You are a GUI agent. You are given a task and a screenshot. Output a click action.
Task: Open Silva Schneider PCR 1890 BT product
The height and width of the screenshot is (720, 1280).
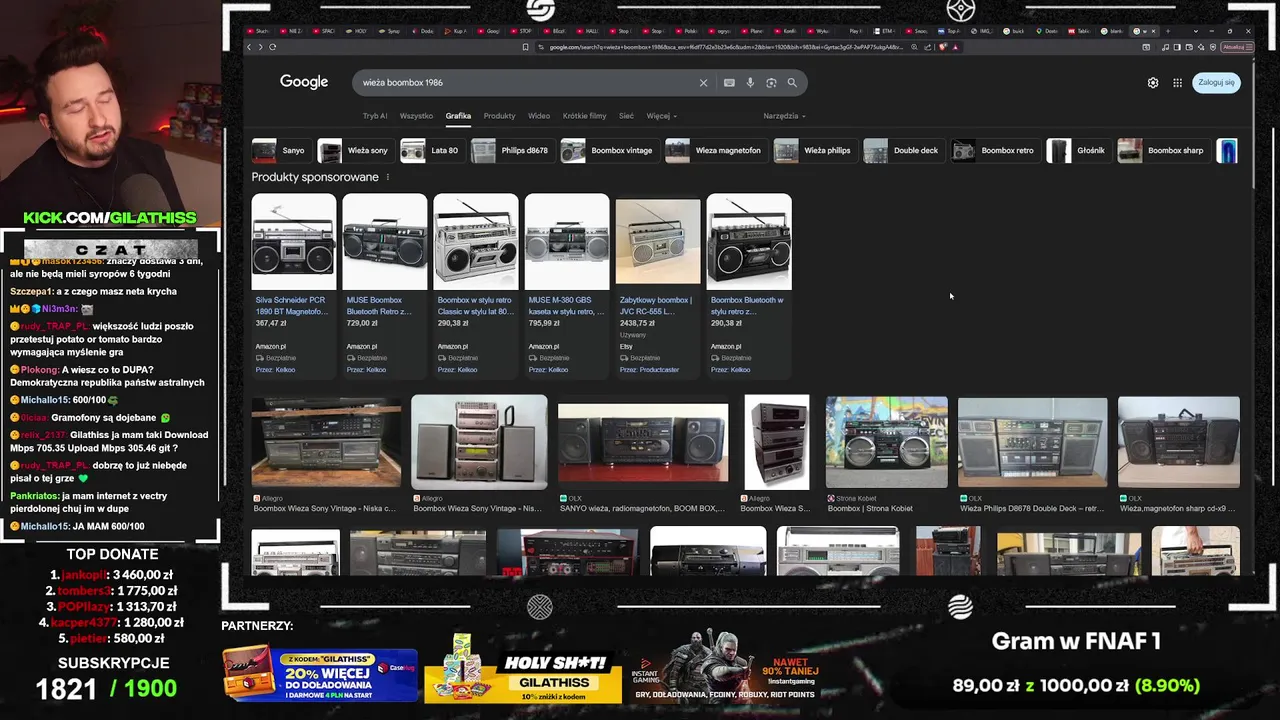coord(293,286)
